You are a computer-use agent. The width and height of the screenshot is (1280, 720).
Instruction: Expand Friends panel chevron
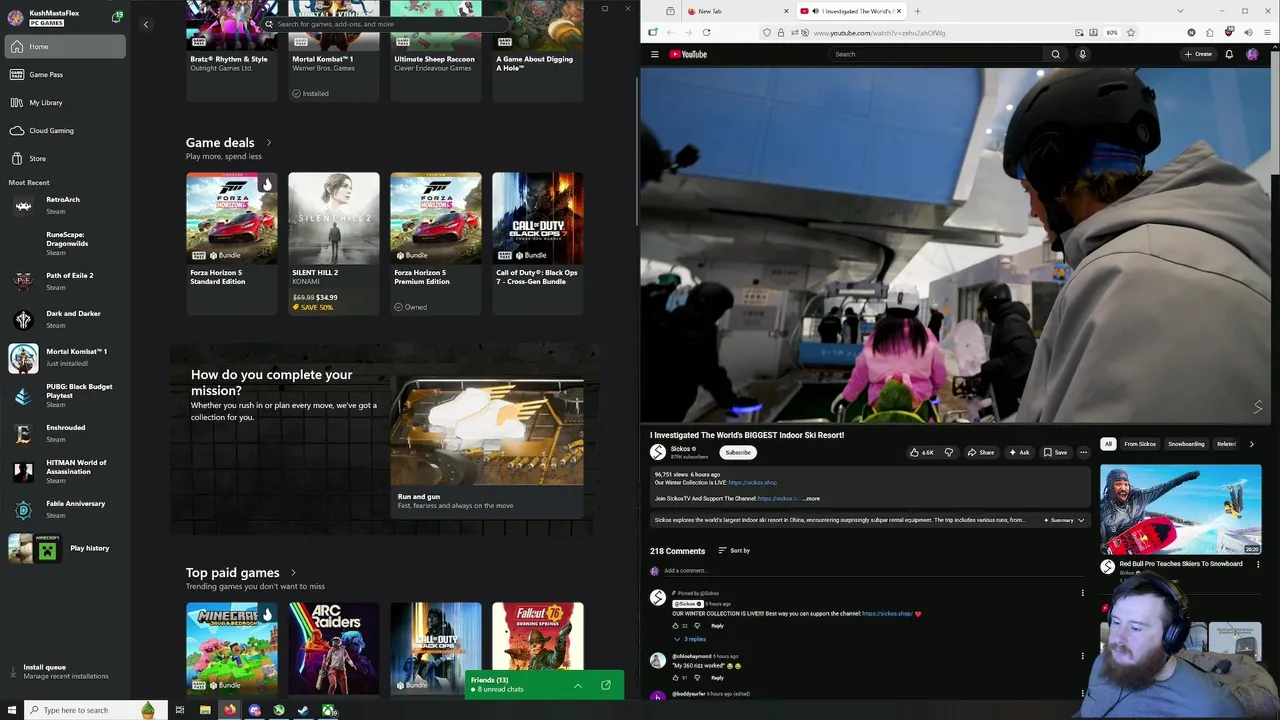(577, 686)
